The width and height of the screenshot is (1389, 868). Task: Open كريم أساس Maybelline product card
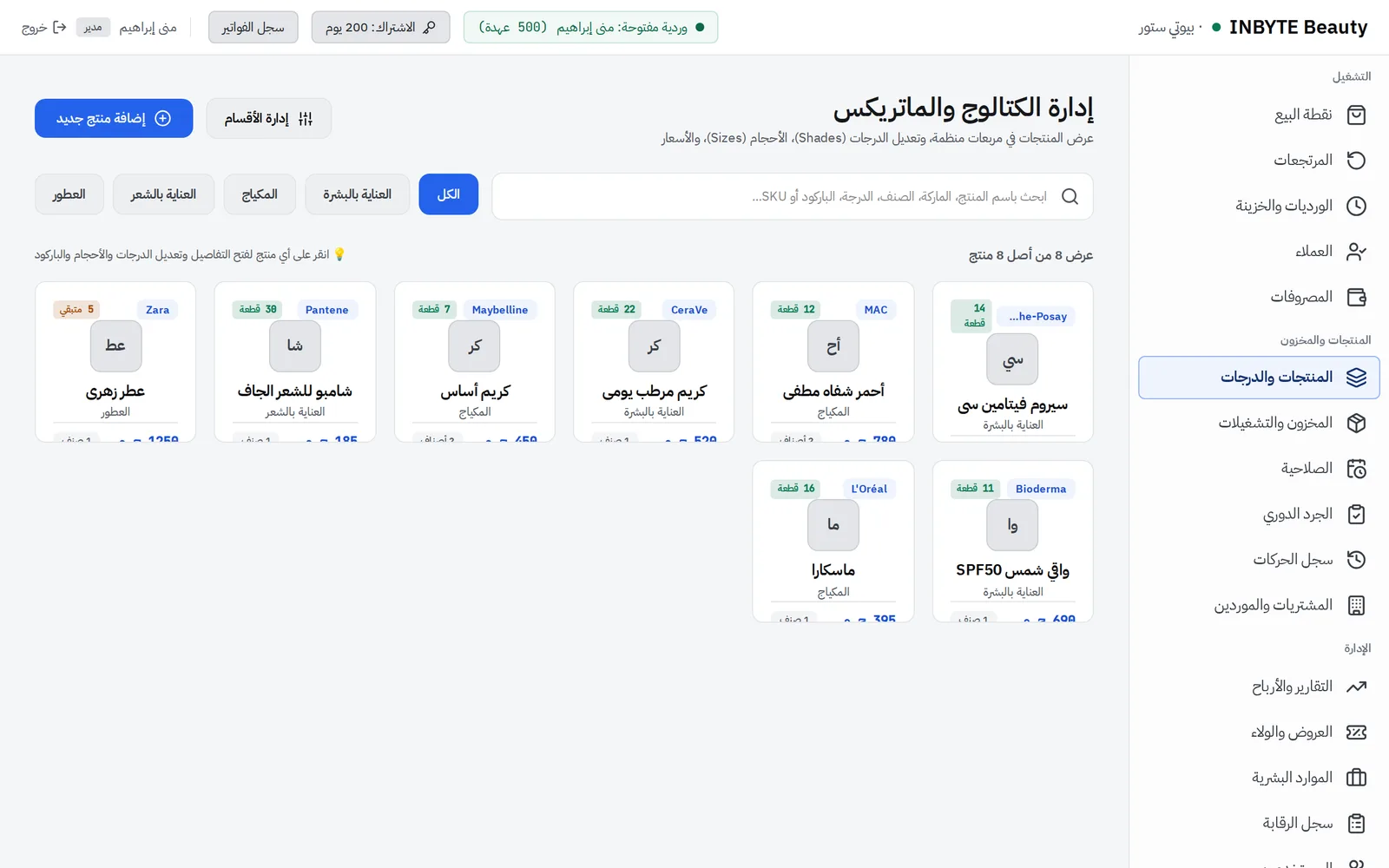[474, 362]
